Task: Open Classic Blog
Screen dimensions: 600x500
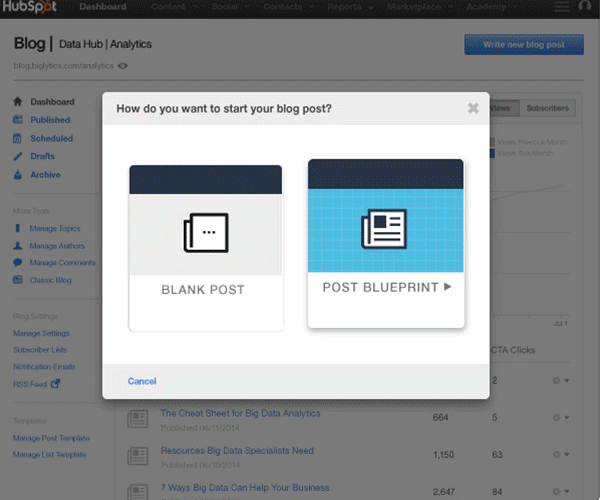Action: pos(51,280)
